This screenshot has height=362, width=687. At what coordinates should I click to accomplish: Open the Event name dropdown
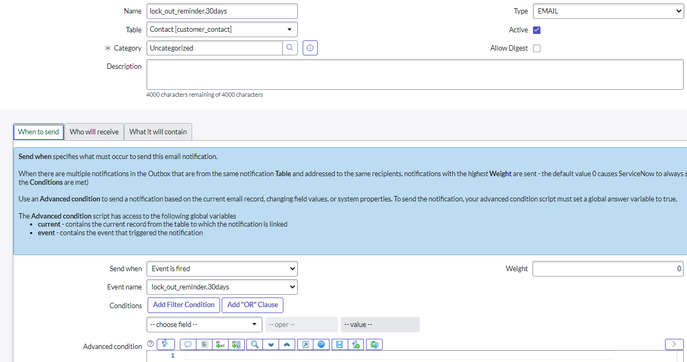pyautogui.click(x=222, y=287)
